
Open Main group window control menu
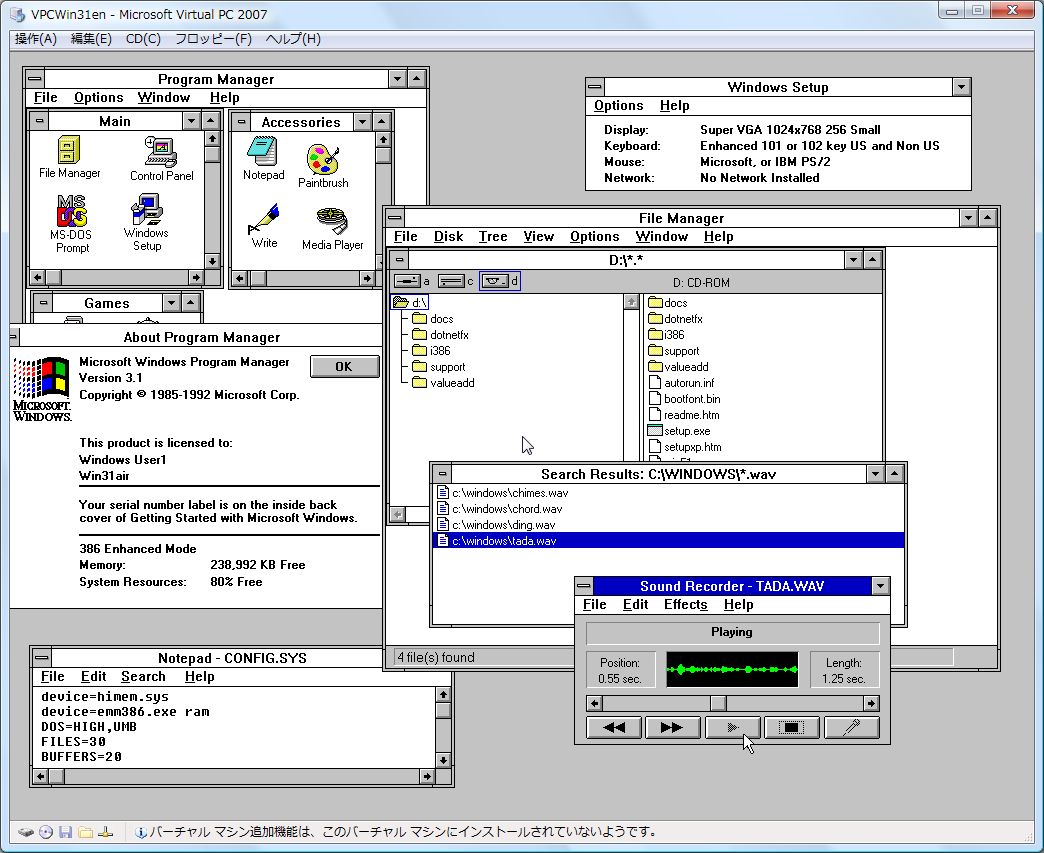click(x=40, y=121)
